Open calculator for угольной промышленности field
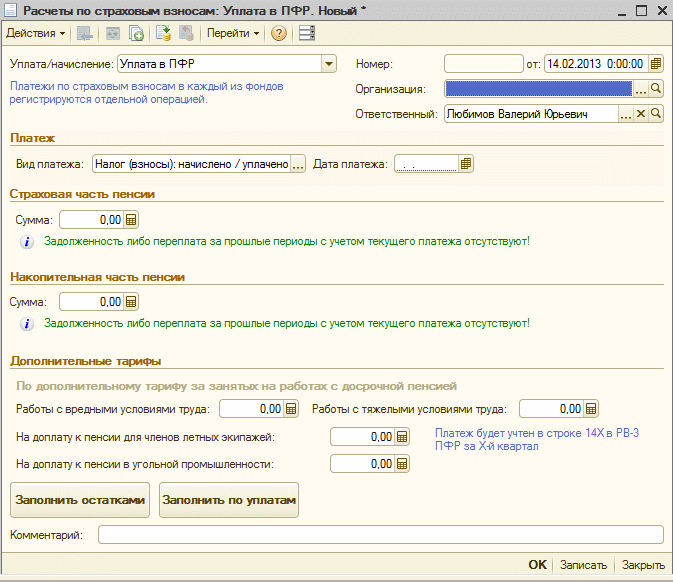673x582 pixels. click(x=402, y=464)
